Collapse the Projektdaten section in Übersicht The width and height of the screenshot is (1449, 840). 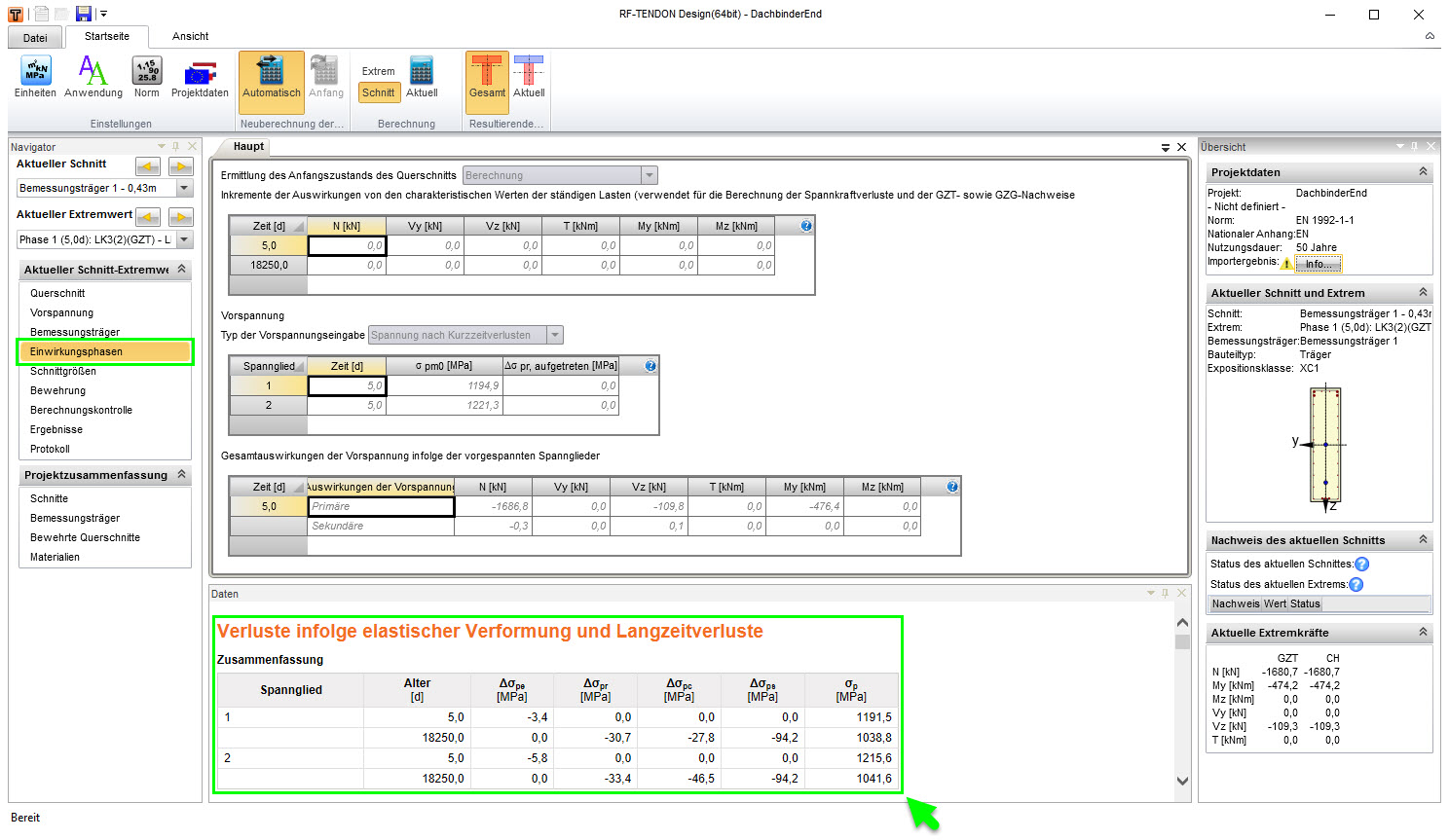click(1423, 172)
